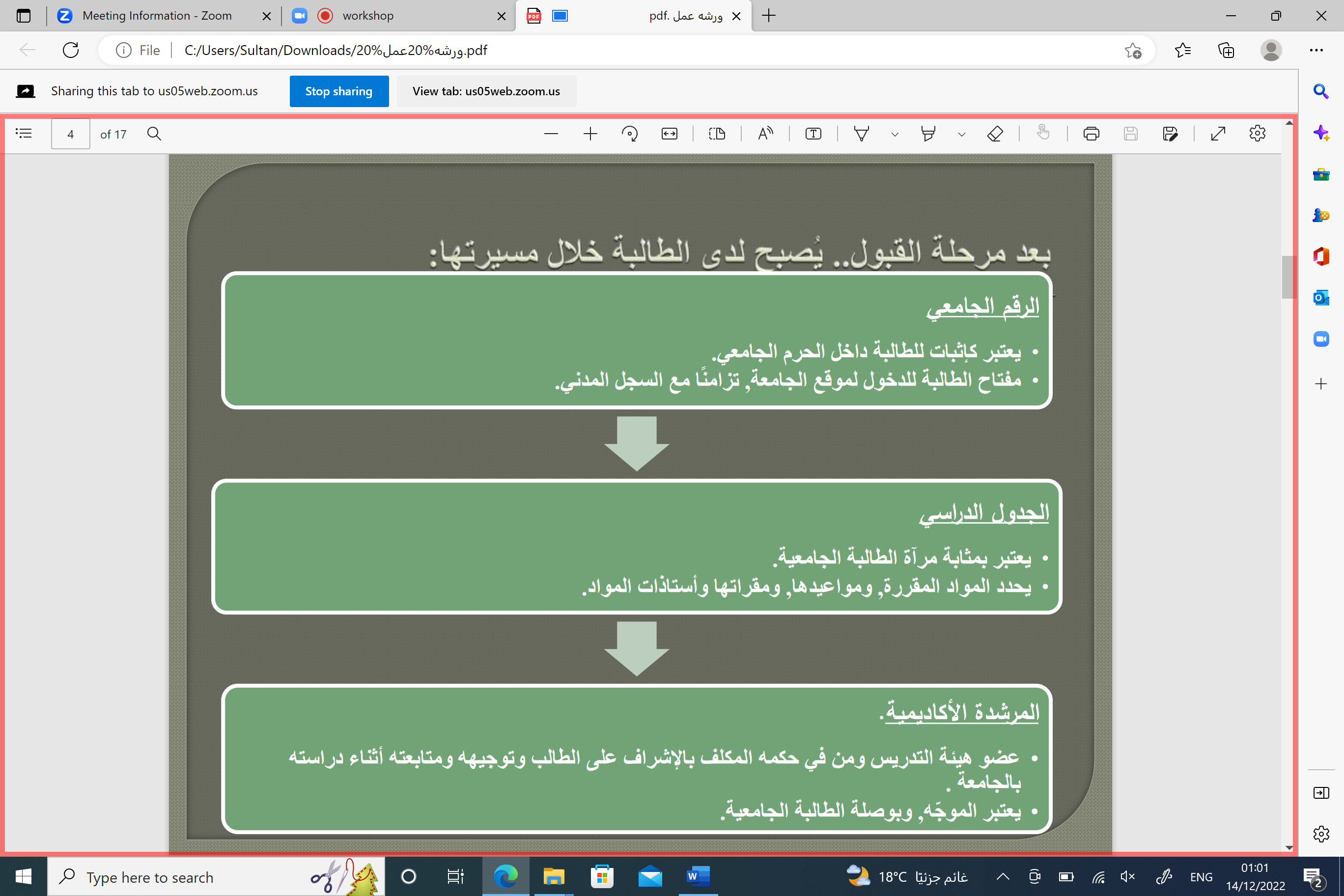Image resolution: width=1344 pixels, height=896 pixels.
Task: Open page view options
Action: (717, 134)
